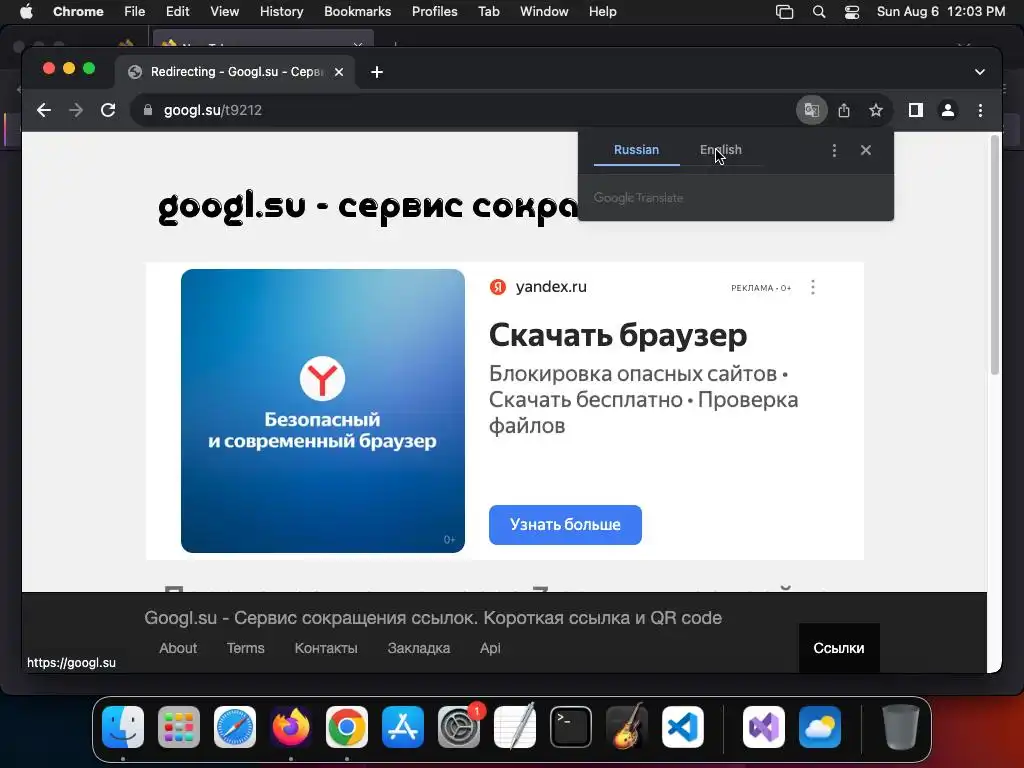Switch to the English translation tab

[721, 150]
